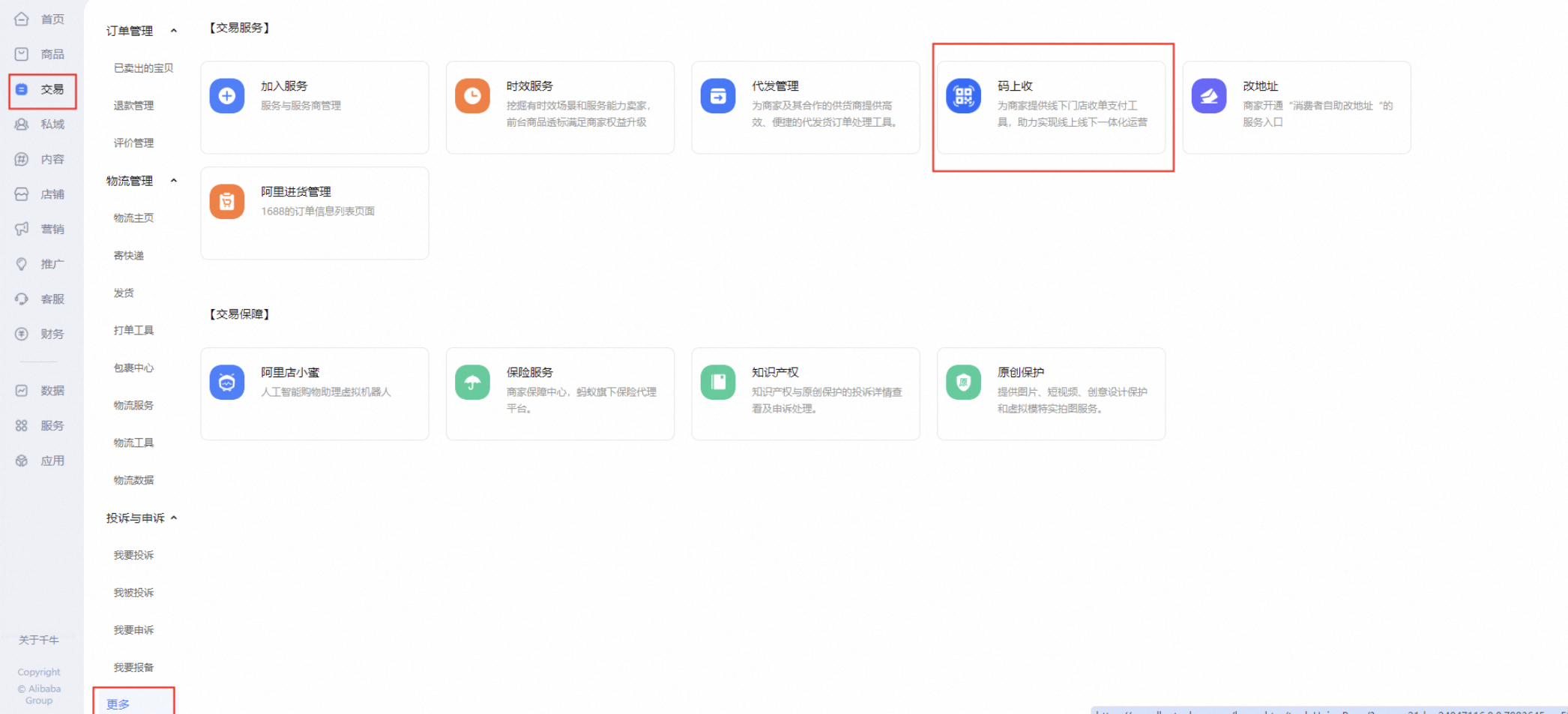This screenshot has height=714, width=1568.
Task: Open the 阿里进货管理 card
Action: (314, 213)
